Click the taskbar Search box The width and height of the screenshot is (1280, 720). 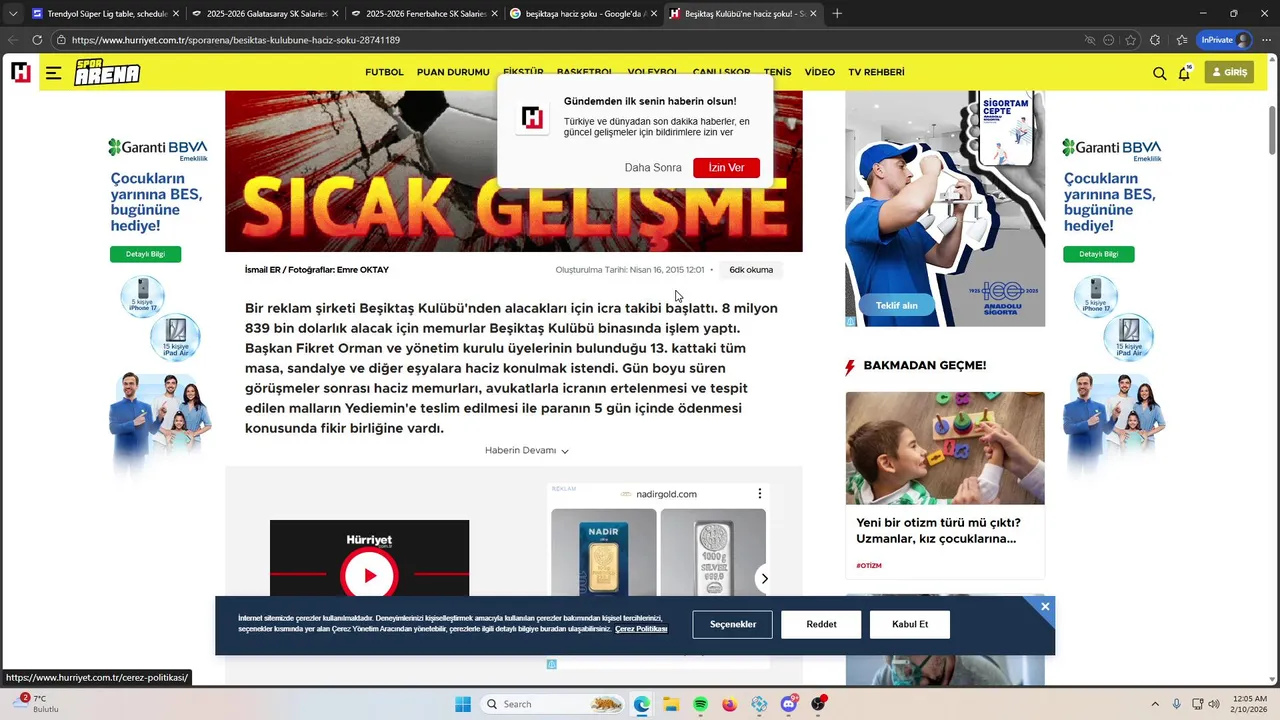click(553, 704)
